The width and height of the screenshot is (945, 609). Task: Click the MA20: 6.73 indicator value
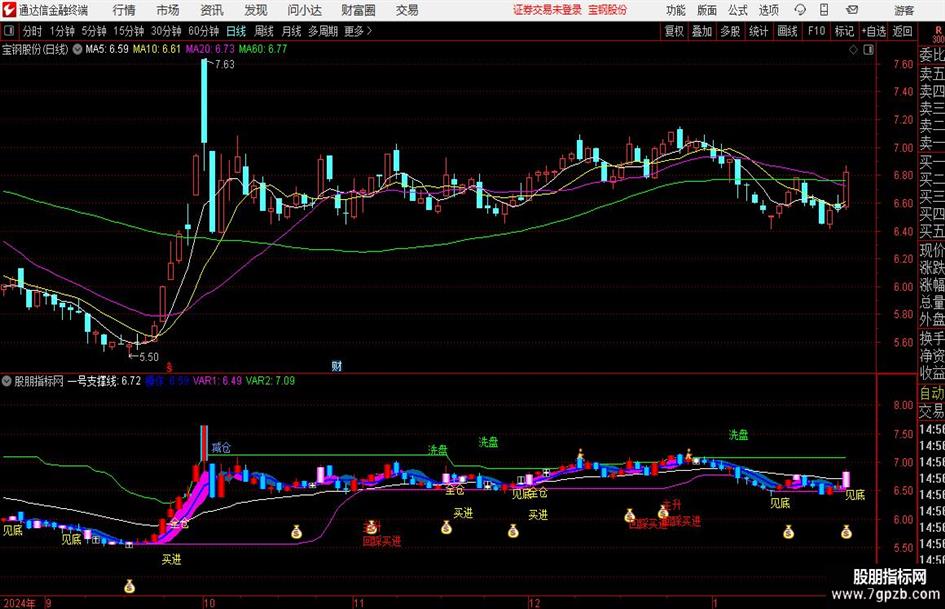(x=210, y=49)
